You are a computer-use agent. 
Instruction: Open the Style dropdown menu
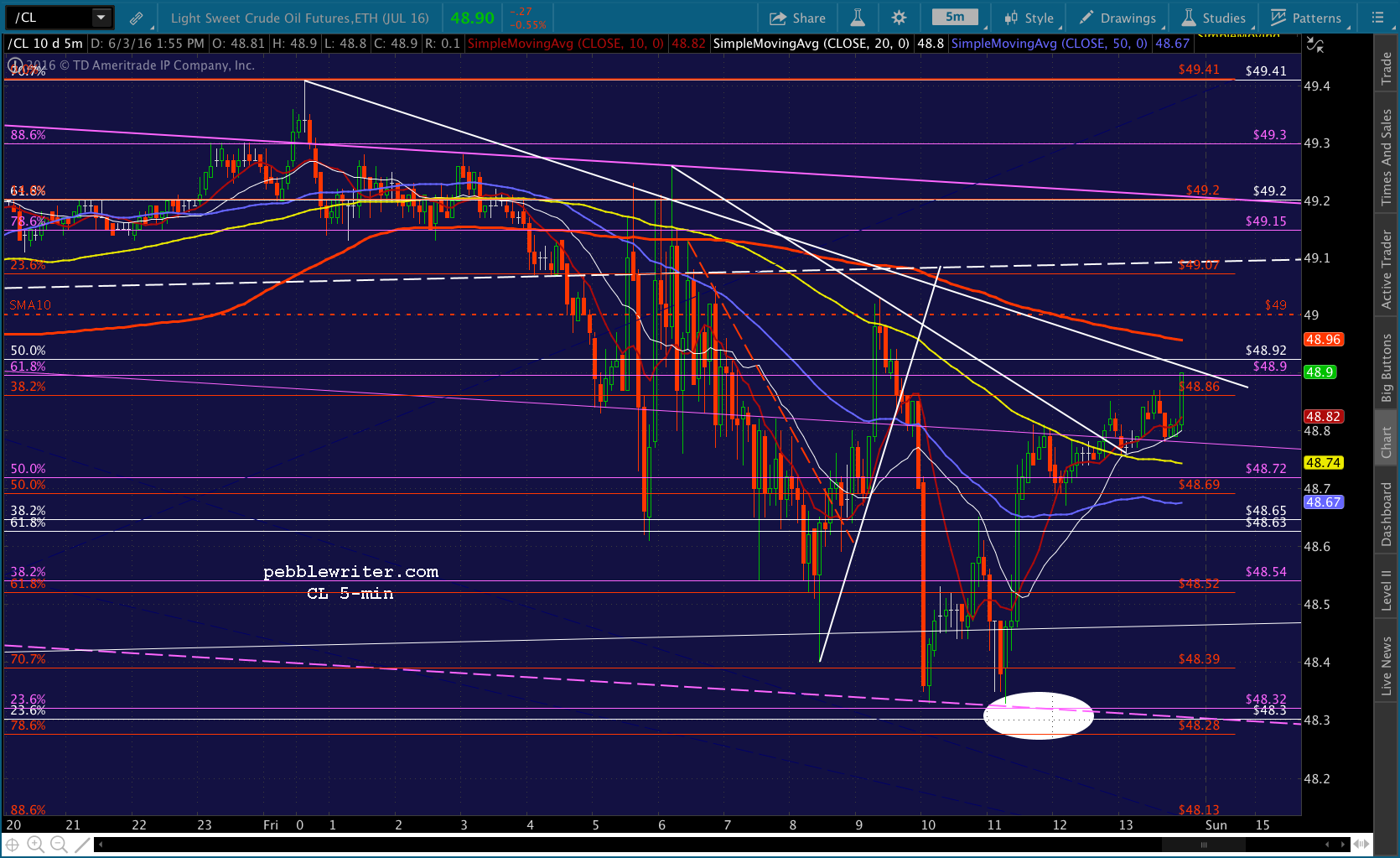1030,18
